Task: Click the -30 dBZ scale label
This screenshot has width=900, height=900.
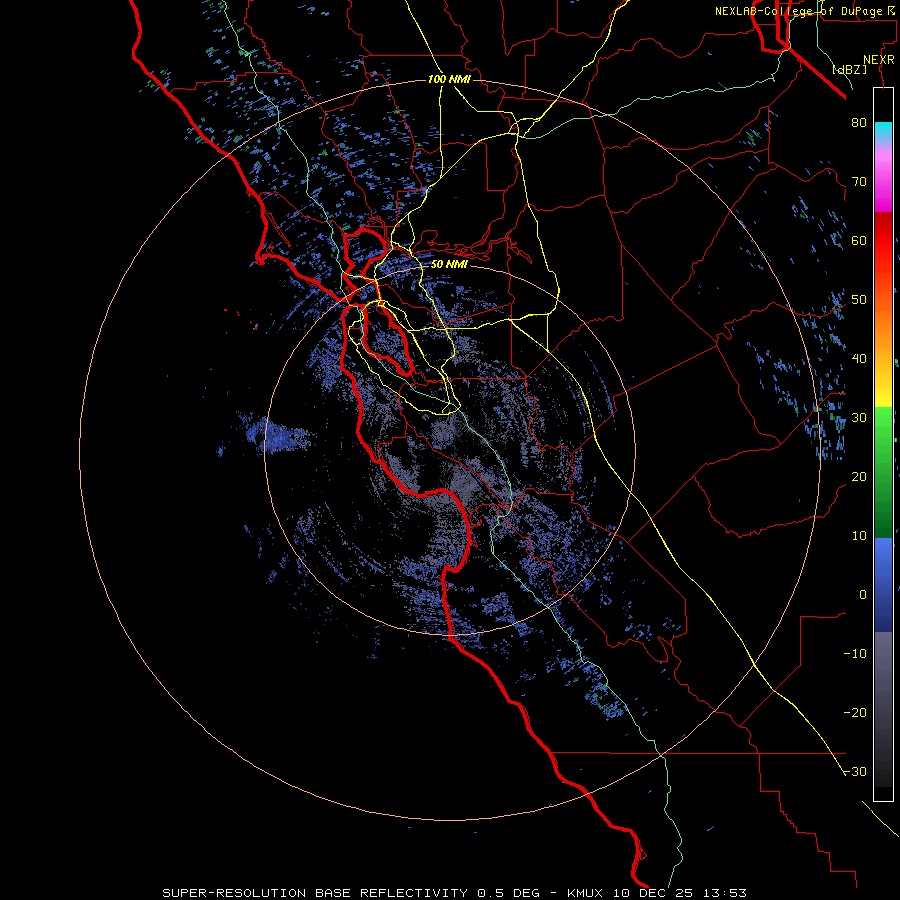Action: [855, 772]
